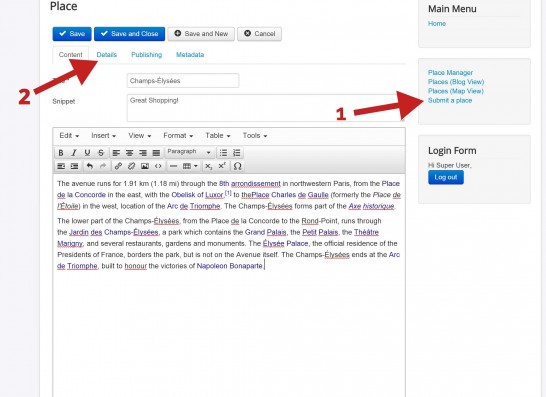Viewport: 546px width, 397px height.
Task: Insert special character omega icon
Action: pyautogui.click(x=237, y=166)
